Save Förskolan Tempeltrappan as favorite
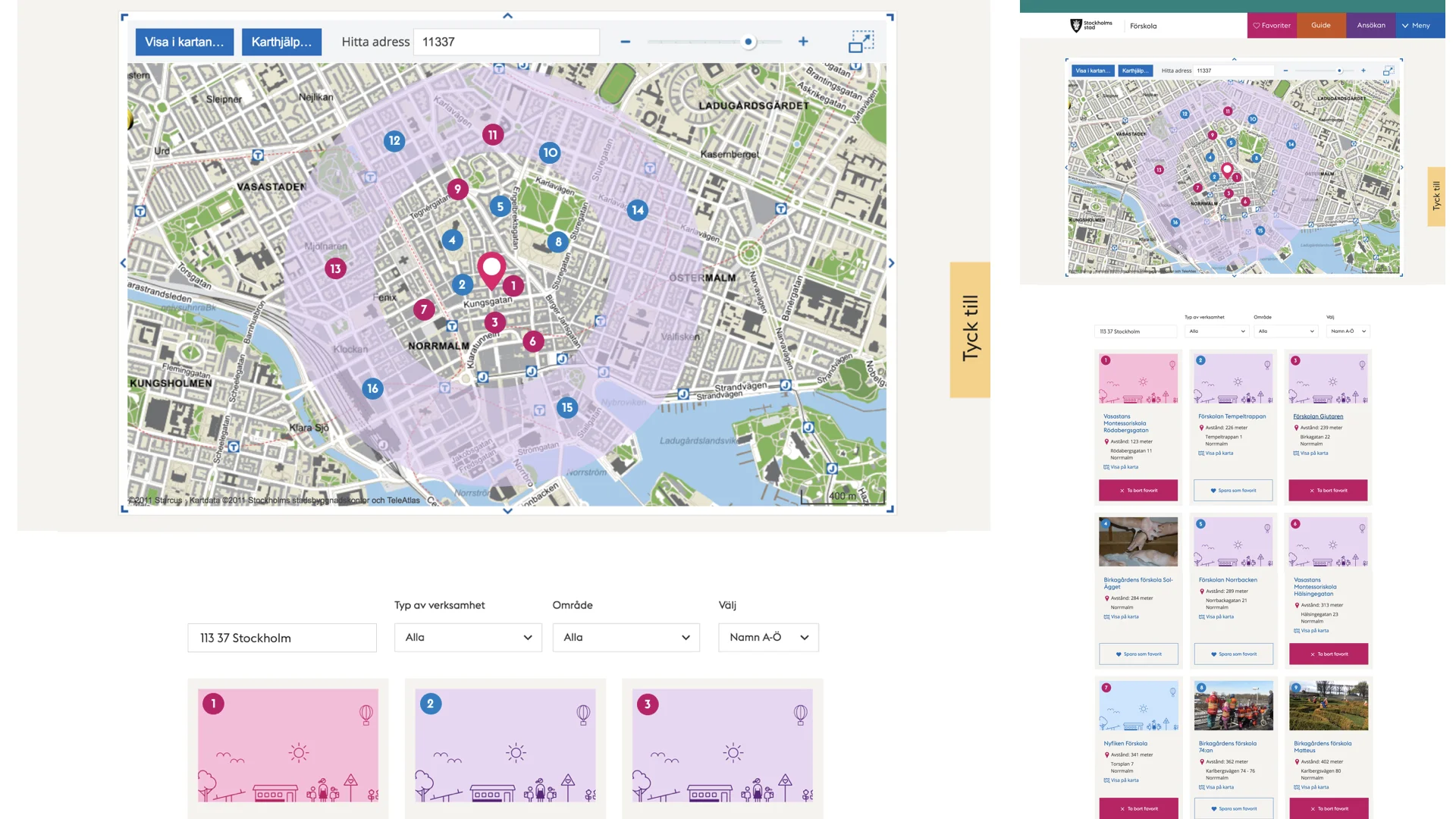The height and width of the screenshot is (819, 1456). click(x=1233, y=490)
